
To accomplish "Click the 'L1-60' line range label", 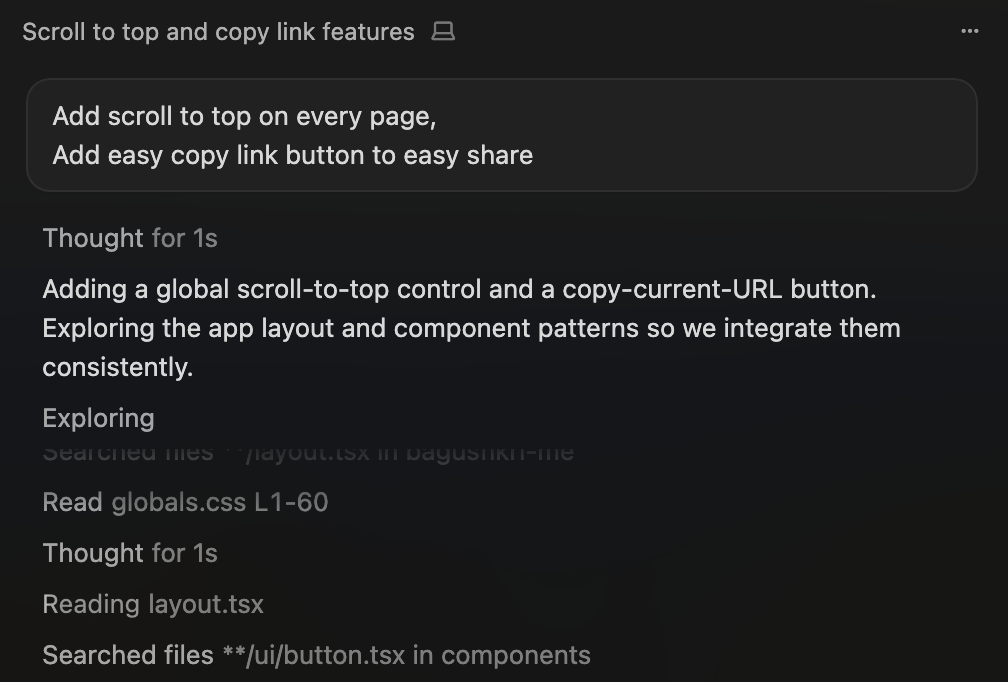I will coord(291,502).
